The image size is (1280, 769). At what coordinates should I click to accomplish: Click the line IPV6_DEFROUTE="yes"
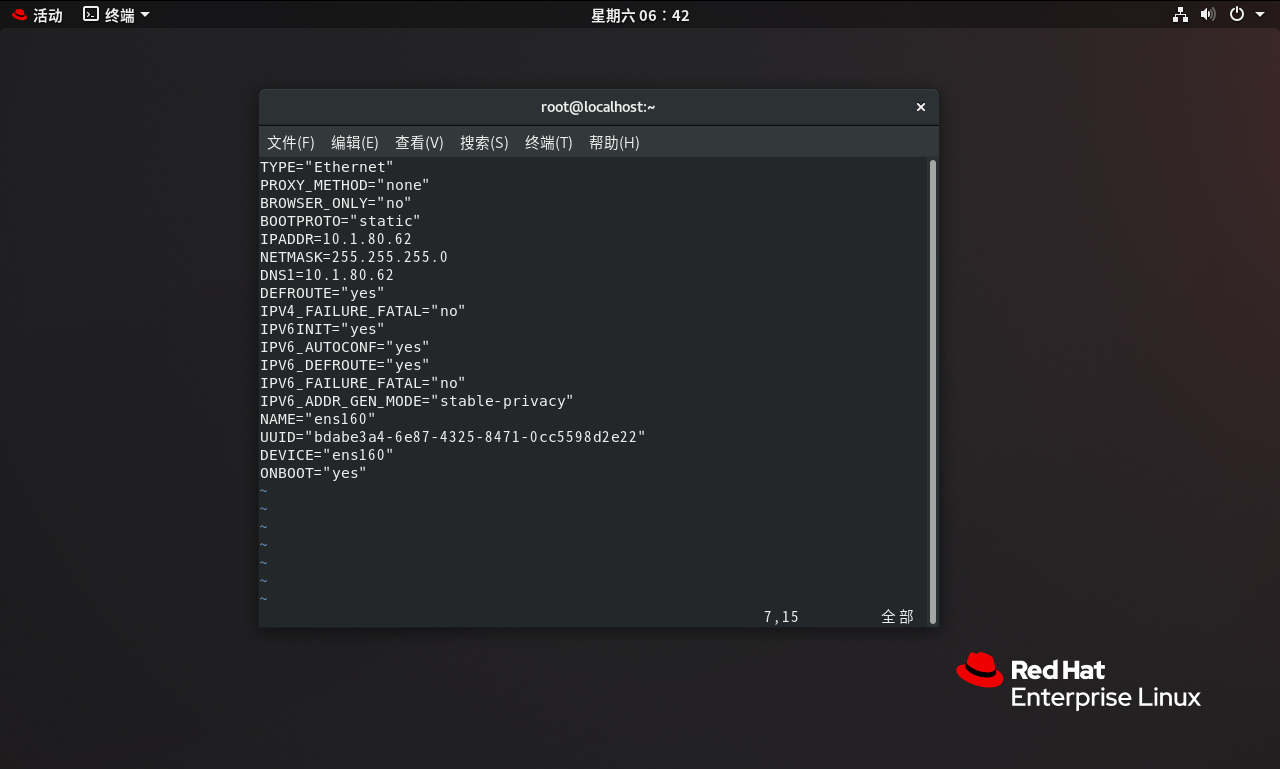(345, 365)
